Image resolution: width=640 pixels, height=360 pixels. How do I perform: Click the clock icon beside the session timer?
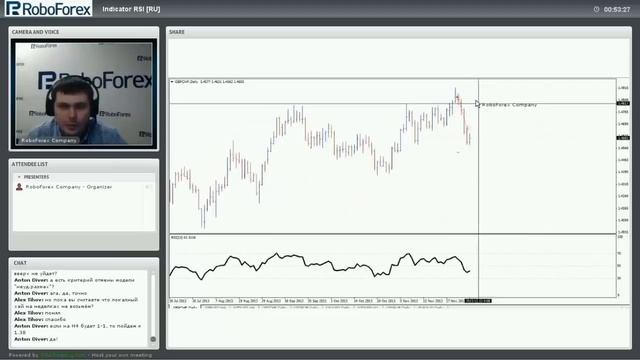(x=596, y=9)
